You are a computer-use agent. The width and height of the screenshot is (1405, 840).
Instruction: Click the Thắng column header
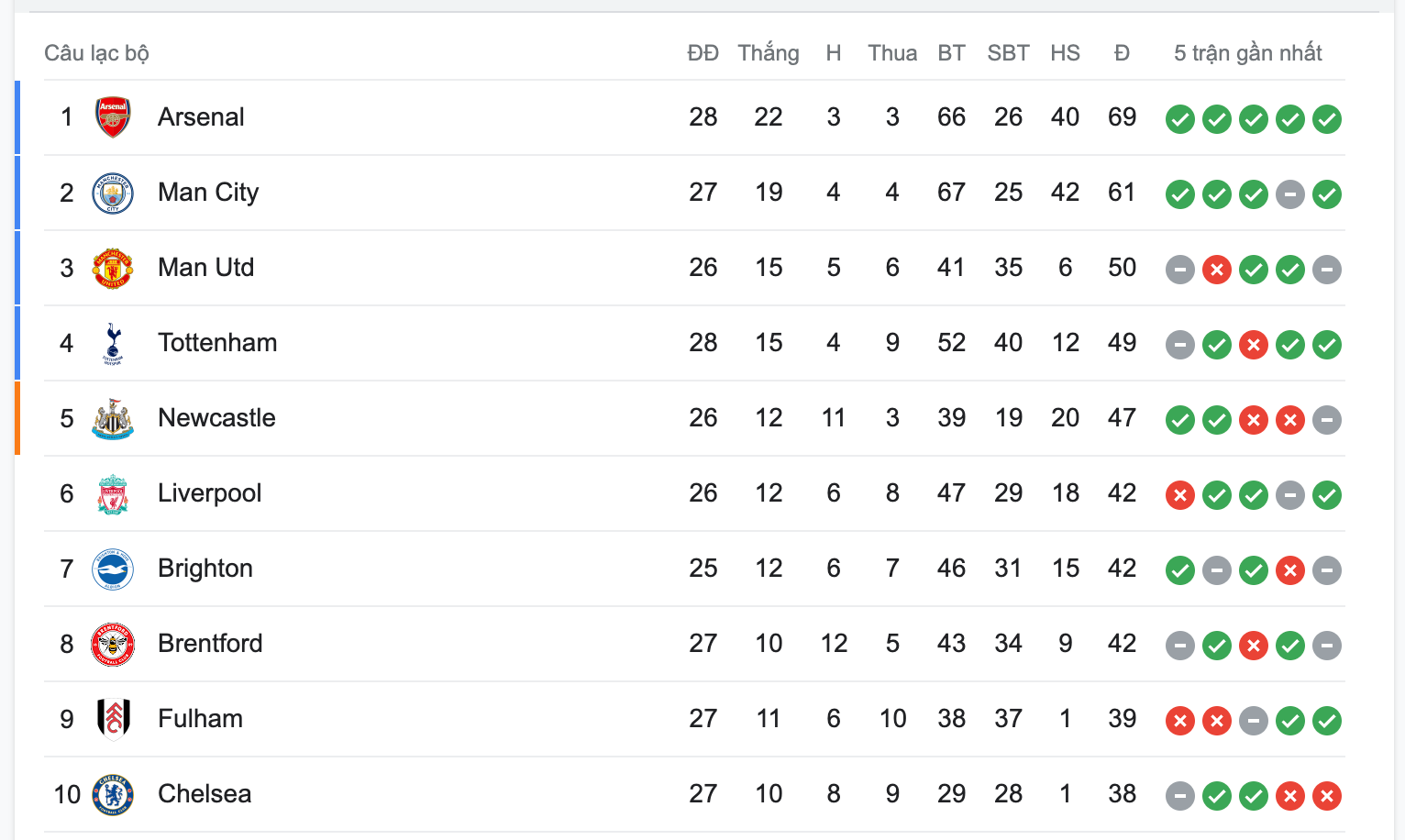pos(769,53)
